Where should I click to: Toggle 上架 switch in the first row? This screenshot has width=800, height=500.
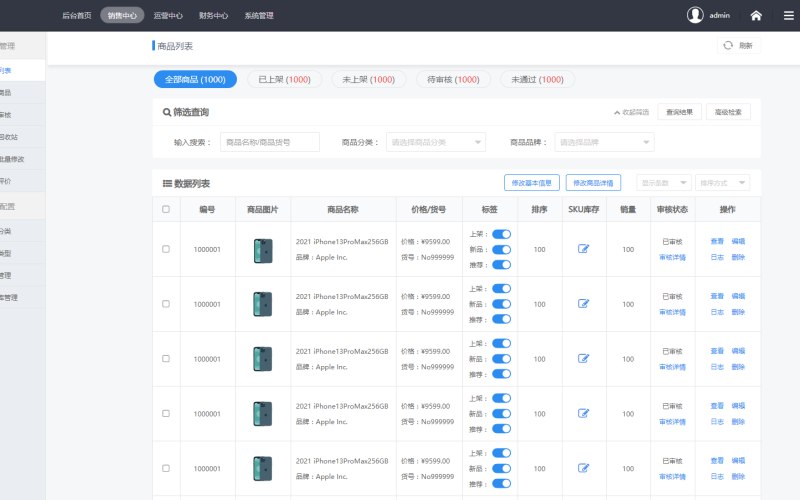tap(501, 234)
